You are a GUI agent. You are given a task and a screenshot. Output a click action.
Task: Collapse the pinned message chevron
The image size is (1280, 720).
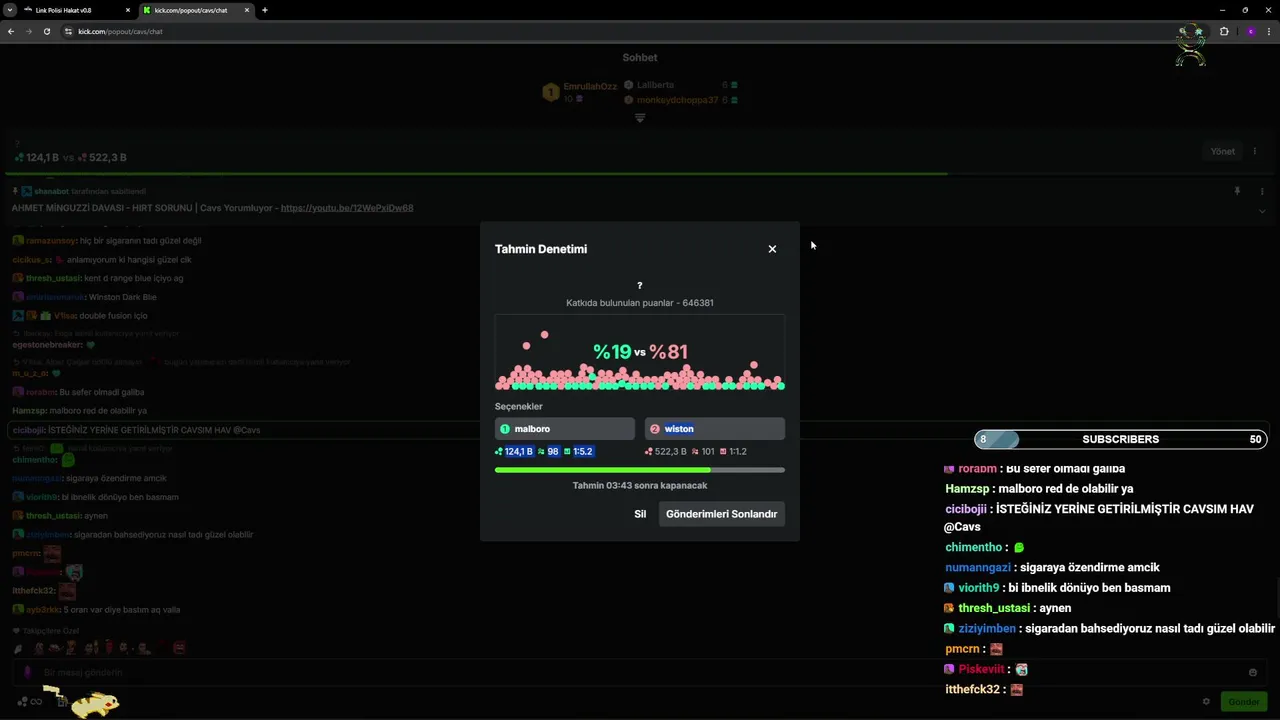coord(1261,211)
